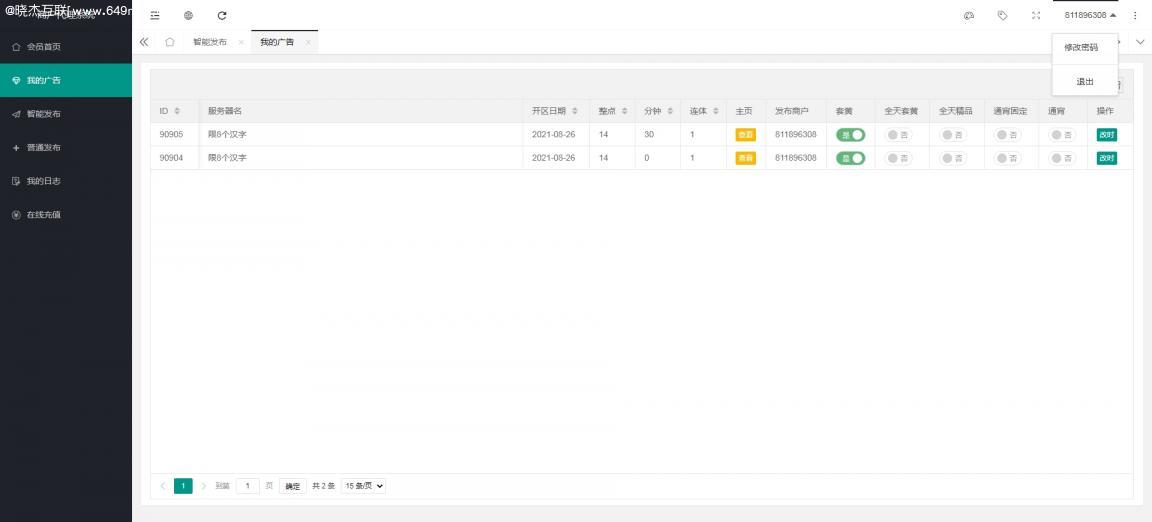Viewport: 1152px width, 522px height.
Task: Go to the home tab icon
Action: 170,42
